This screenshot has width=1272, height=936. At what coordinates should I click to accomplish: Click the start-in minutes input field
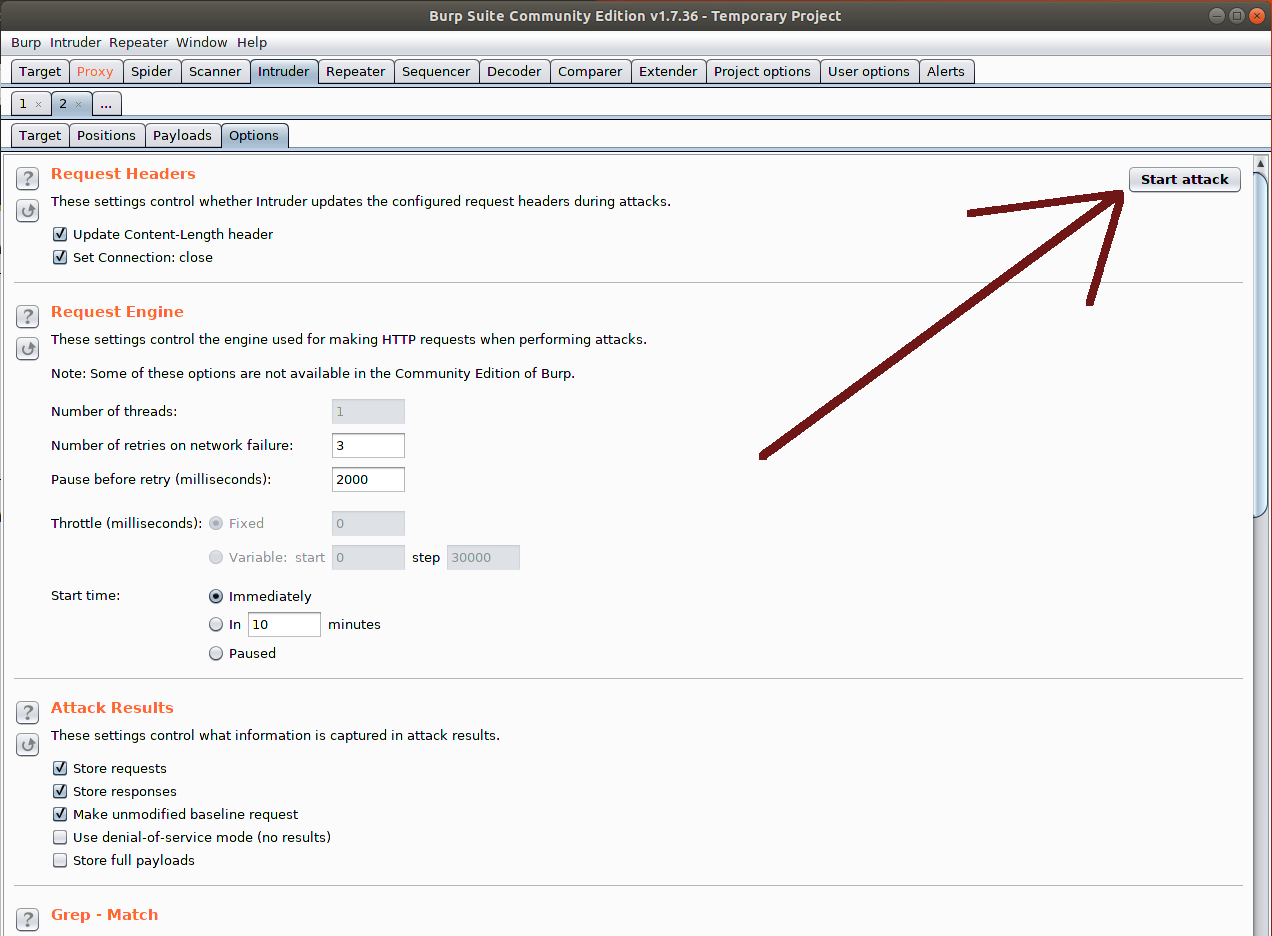point(284,624)
